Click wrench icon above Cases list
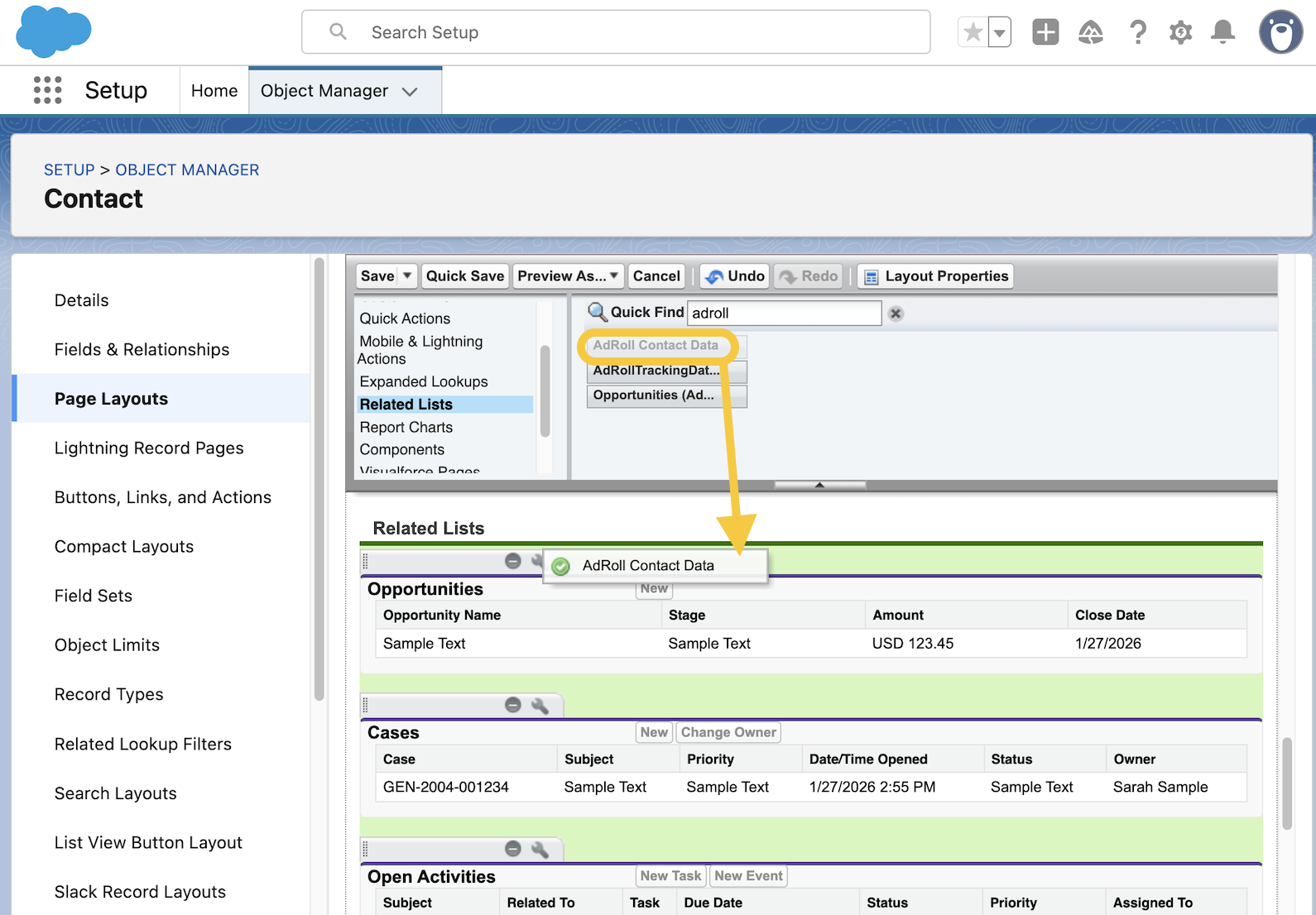 coord(540,706)
